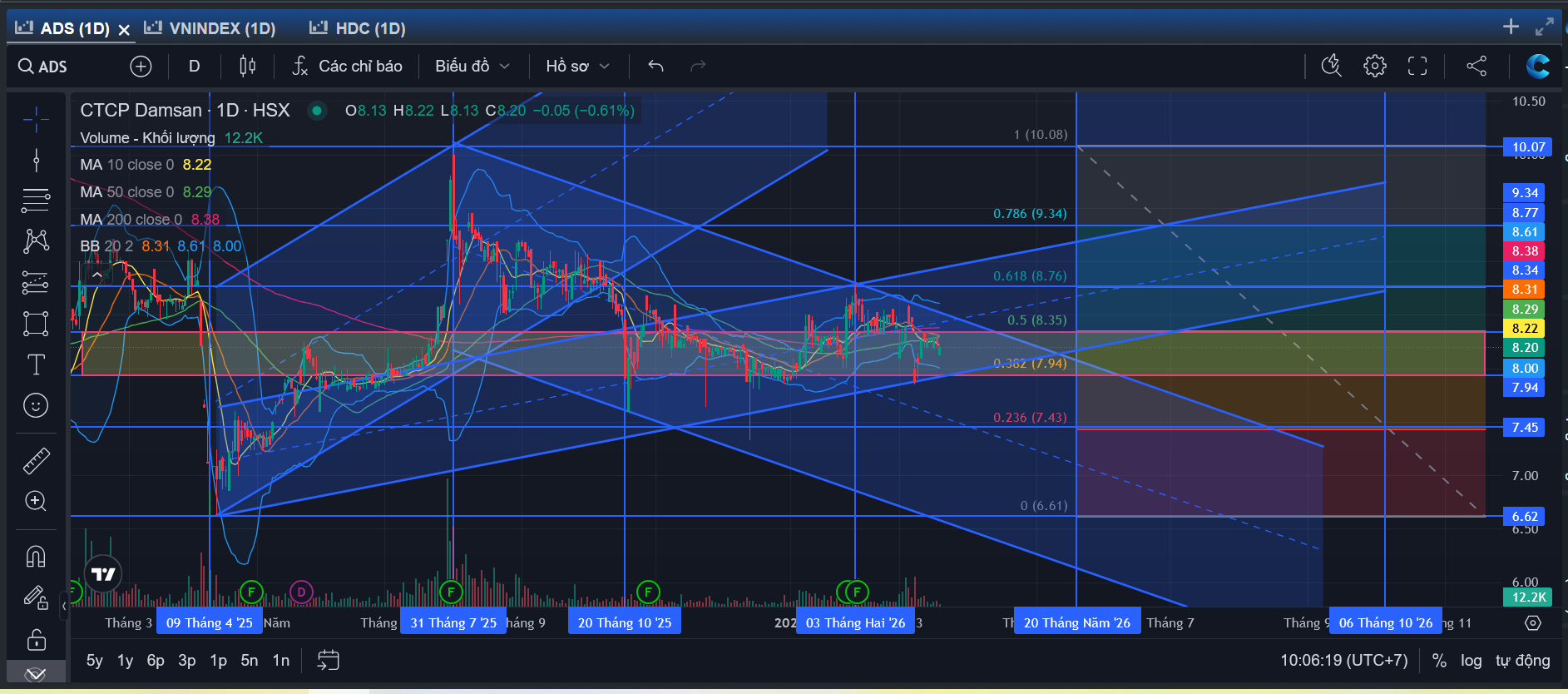Redo the last chart action
The width and height of the screenshot is (1568, 694).
(x=698, y=67)
